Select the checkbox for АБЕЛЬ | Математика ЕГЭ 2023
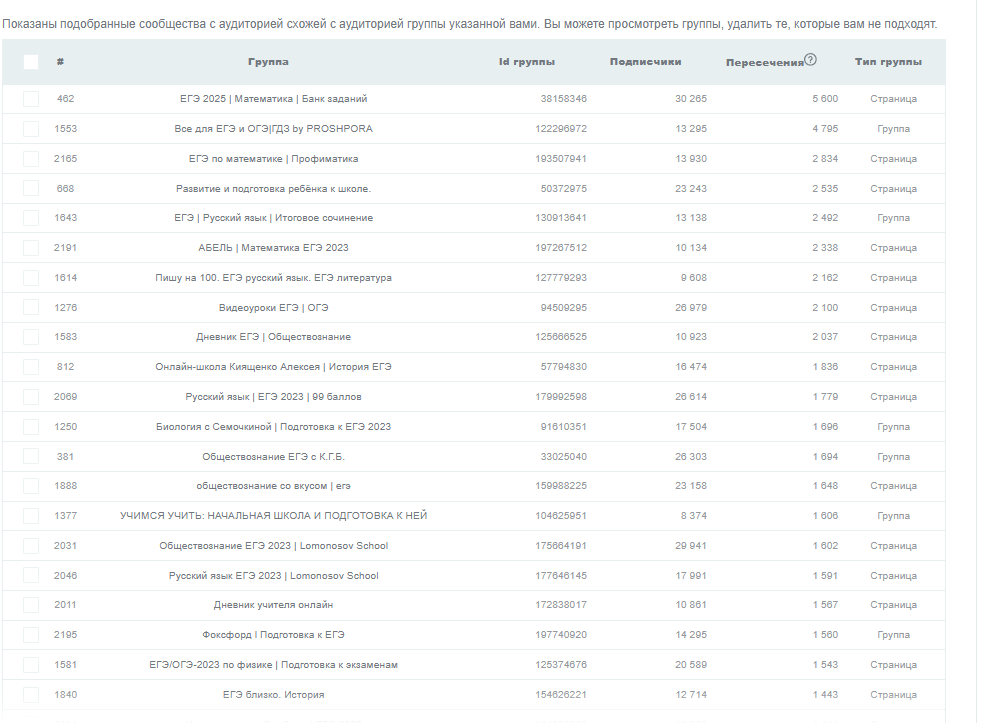Viewport: 995px width, 723px height. [31, 248]
